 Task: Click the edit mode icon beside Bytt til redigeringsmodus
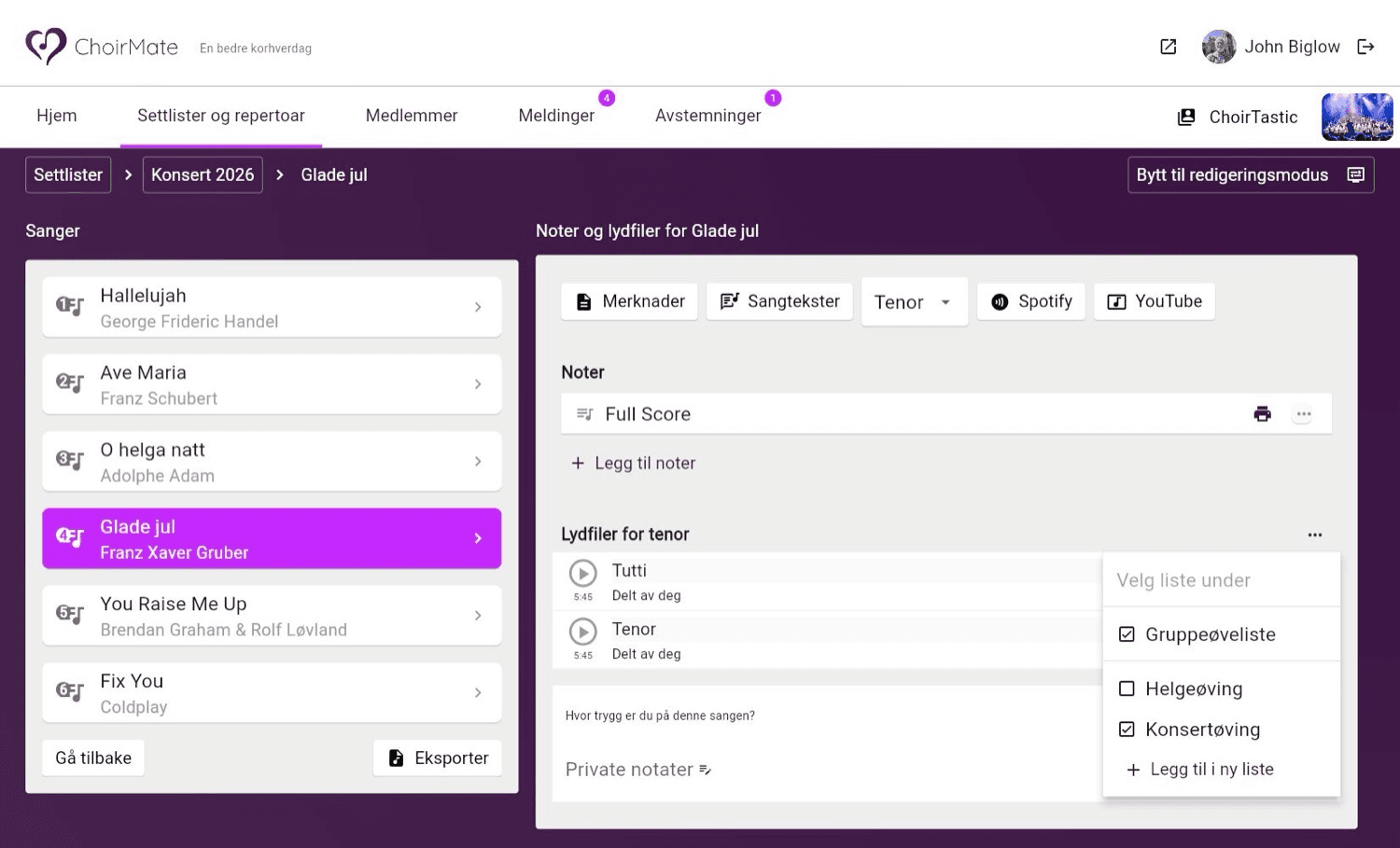pos(1355,174)
